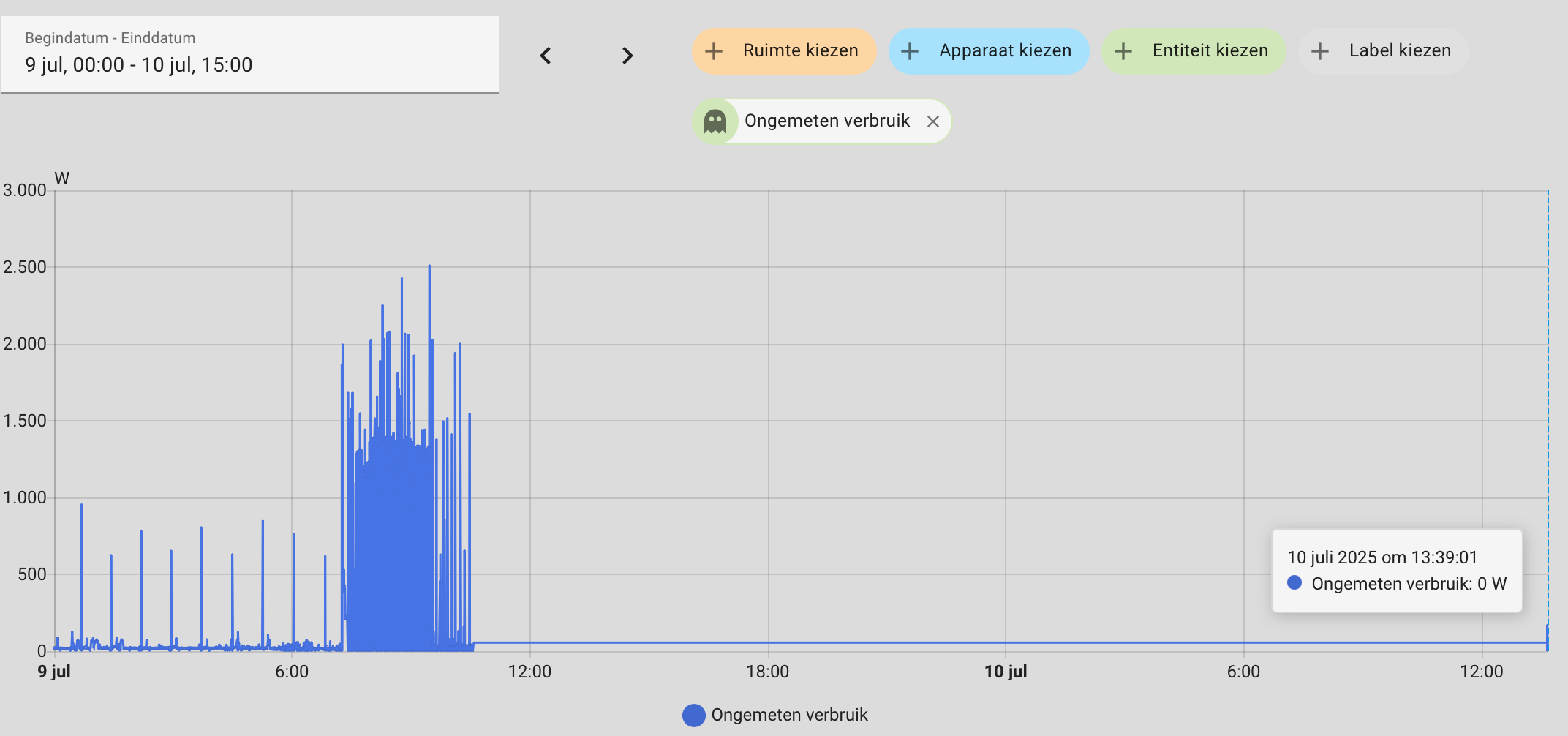Click the blue legend dot for Ongemeten verbruik

693,716
